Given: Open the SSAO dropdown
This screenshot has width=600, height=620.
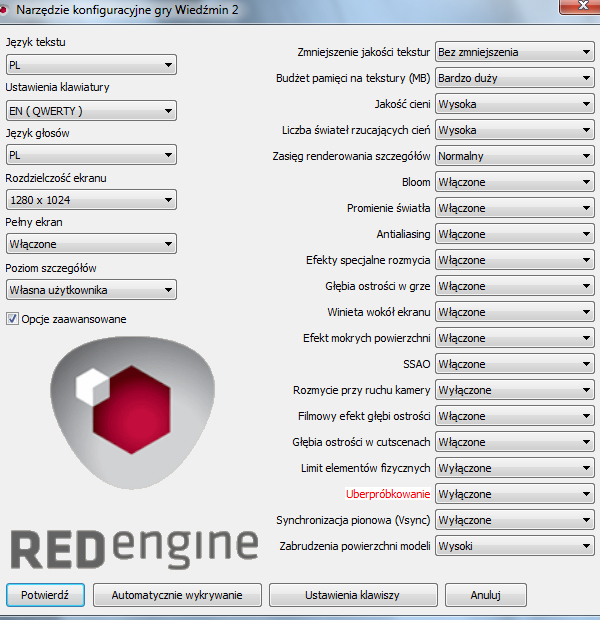Looking at the screenshot, I should point(515,364).
